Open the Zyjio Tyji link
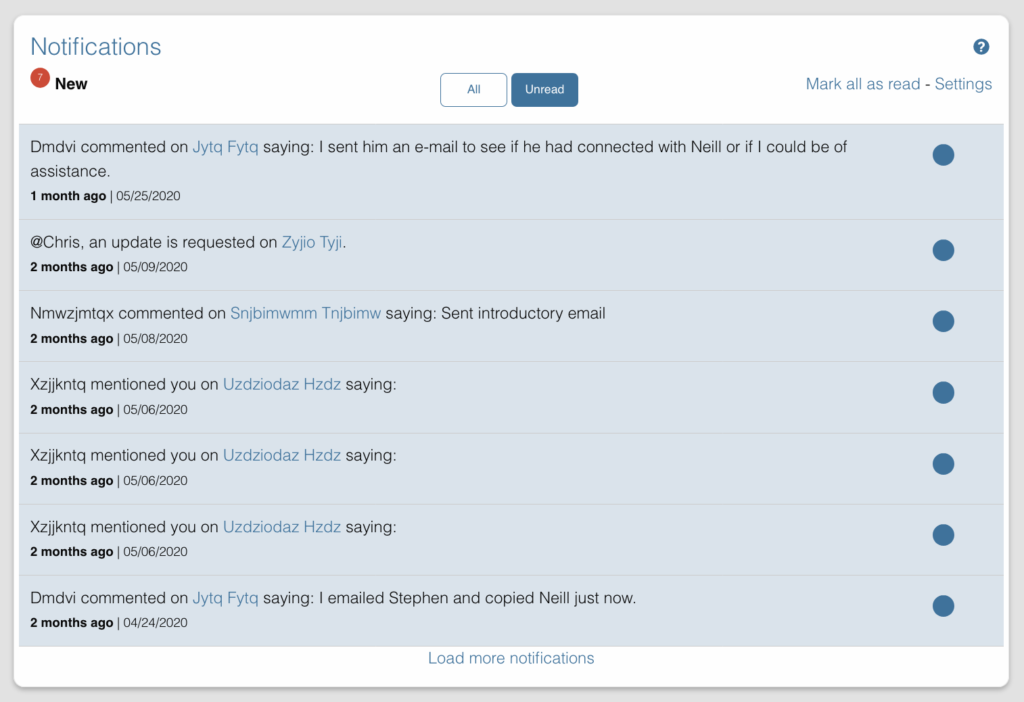The height and width of the screenshot is (702, 1024). pyautogui.click(x=314, y=242)
